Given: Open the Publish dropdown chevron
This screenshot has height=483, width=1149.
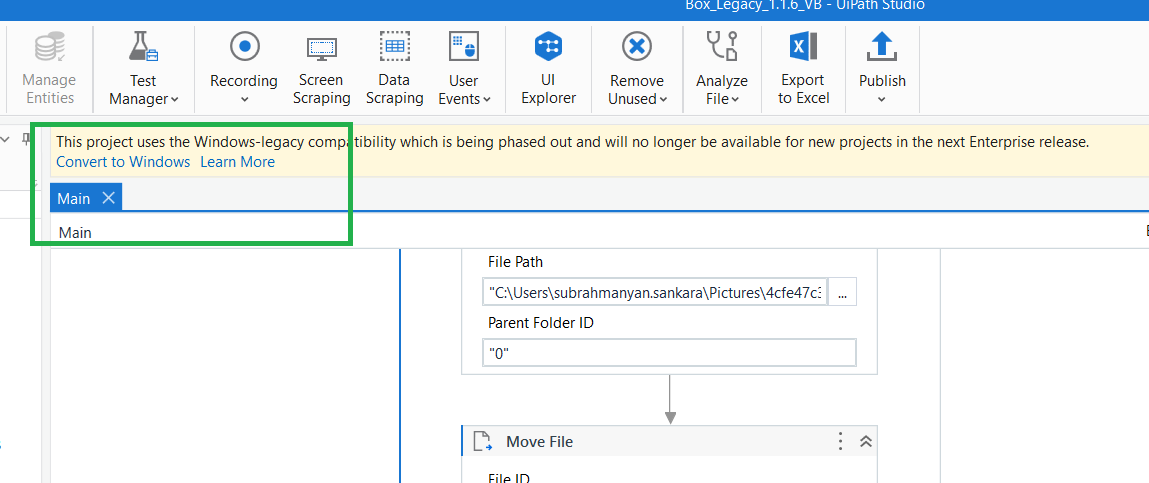Looking at the screenshot, I should [882, 99].
